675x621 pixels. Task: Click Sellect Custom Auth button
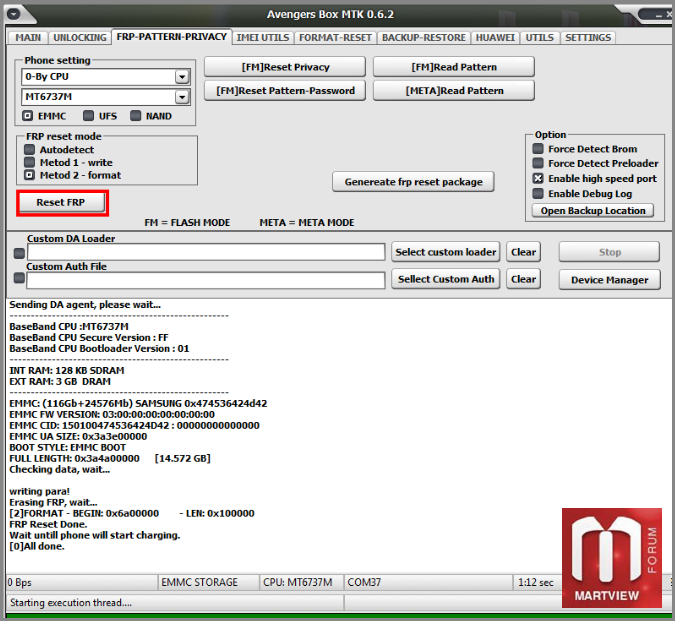click(x=446, y=279)
